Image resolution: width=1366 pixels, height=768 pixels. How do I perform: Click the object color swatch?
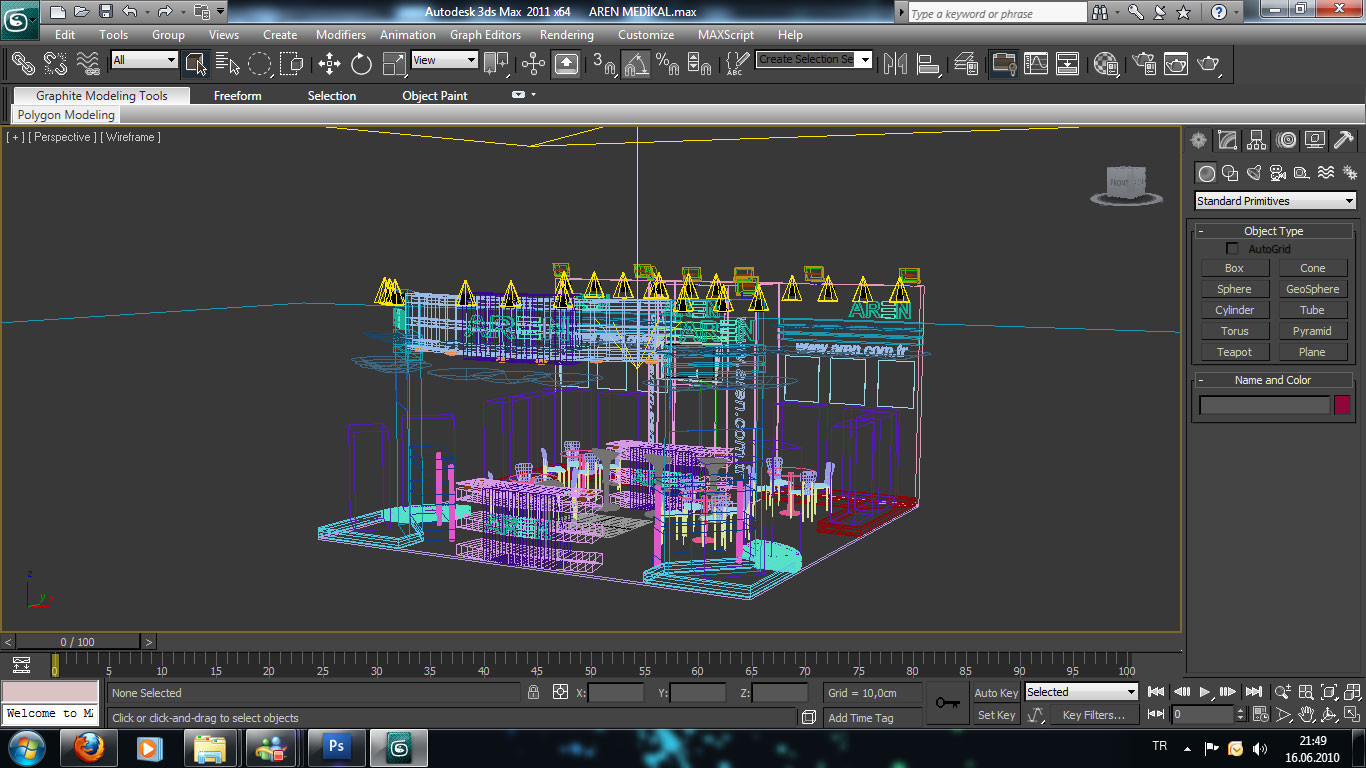coord(1342,405)
